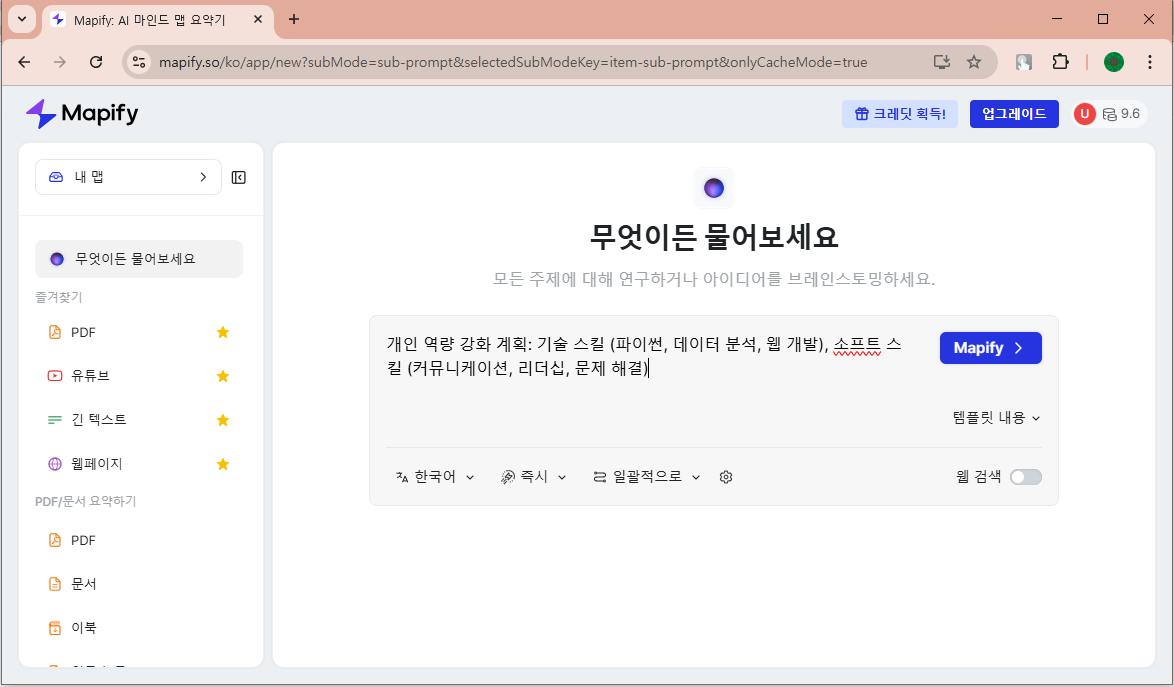Click the Mapify generate button
This screenshot has height=687, width=1174.
click(x=991, y=348)
